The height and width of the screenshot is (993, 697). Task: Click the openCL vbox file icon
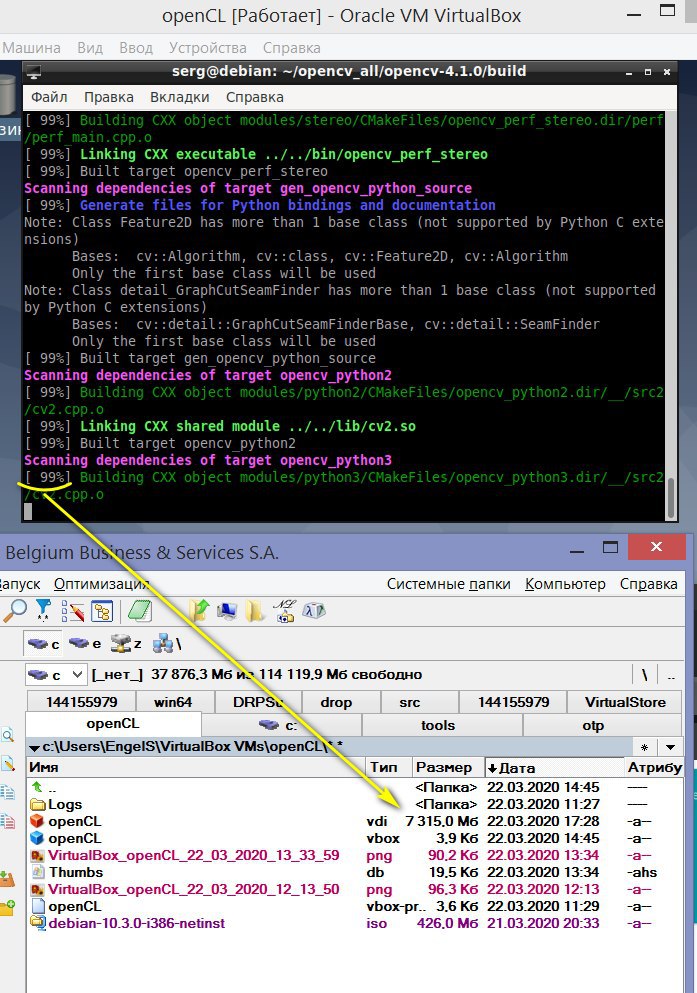[x=37, y=838]
